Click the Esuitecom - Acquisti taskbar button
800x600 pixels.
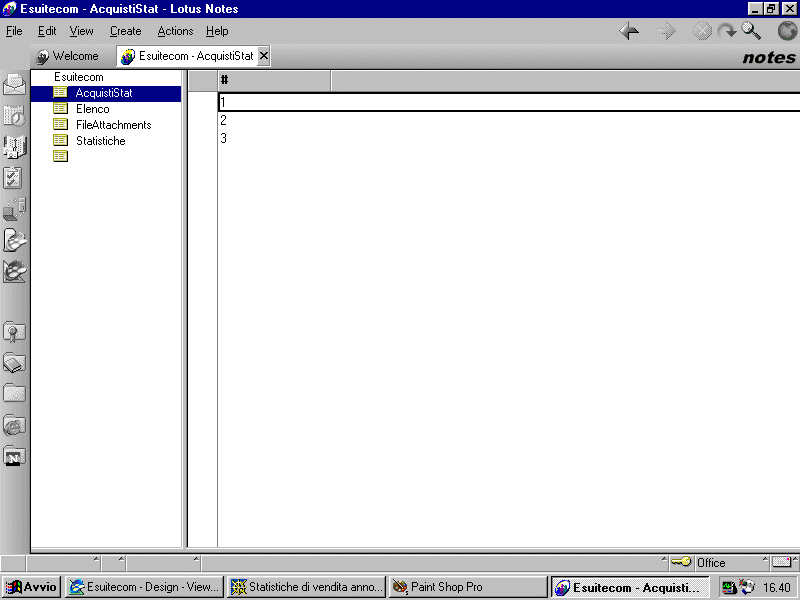[630, 587]
